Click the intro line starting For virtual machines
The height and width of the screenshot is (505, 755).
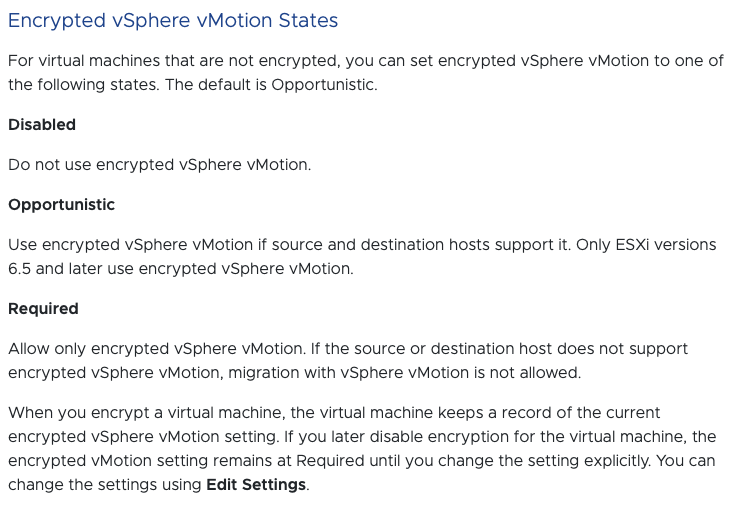click(x=365, y=61)
